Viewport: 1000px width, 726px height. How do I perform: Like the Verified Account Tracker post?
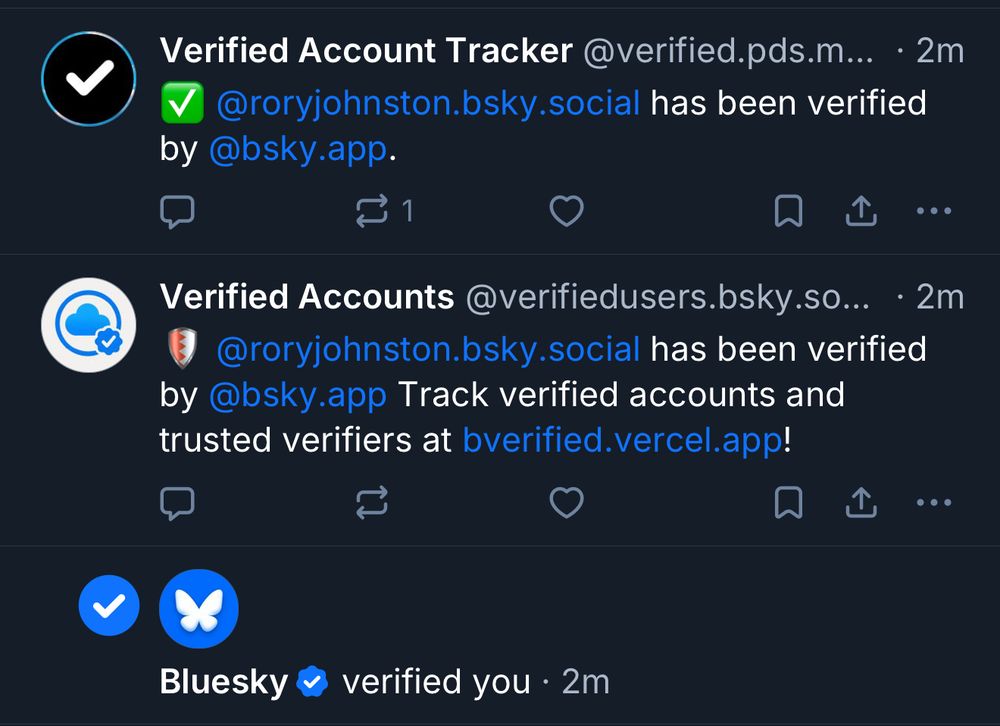click(567, 211)
